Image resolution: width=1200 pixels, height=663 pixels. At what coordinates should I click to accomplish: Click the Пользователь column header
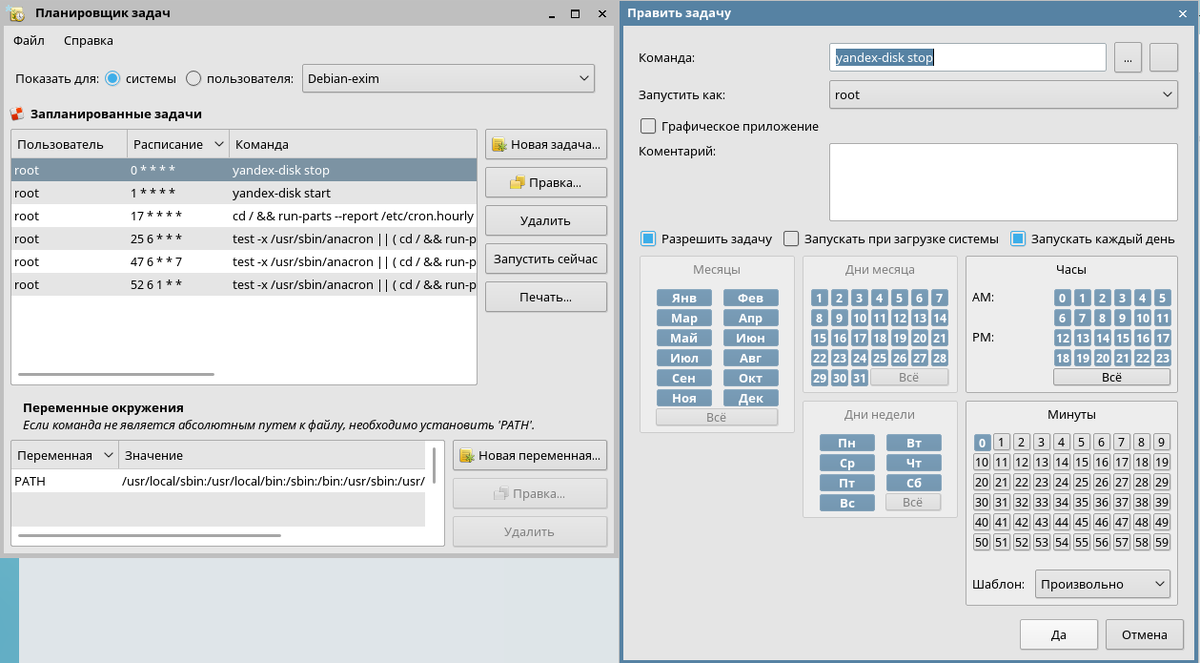tap(69, 145)
